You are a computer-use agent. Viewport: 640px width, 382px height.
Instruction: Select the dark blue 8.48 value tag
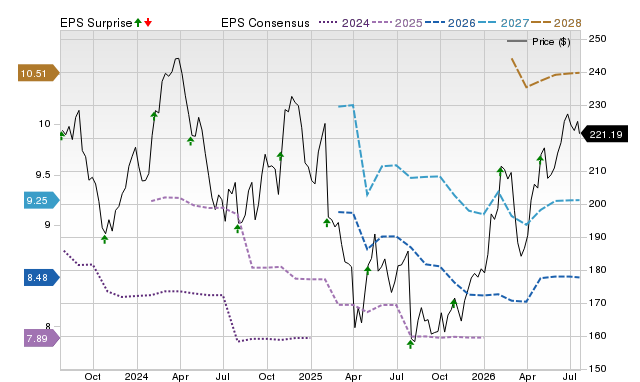coord(42,278)
